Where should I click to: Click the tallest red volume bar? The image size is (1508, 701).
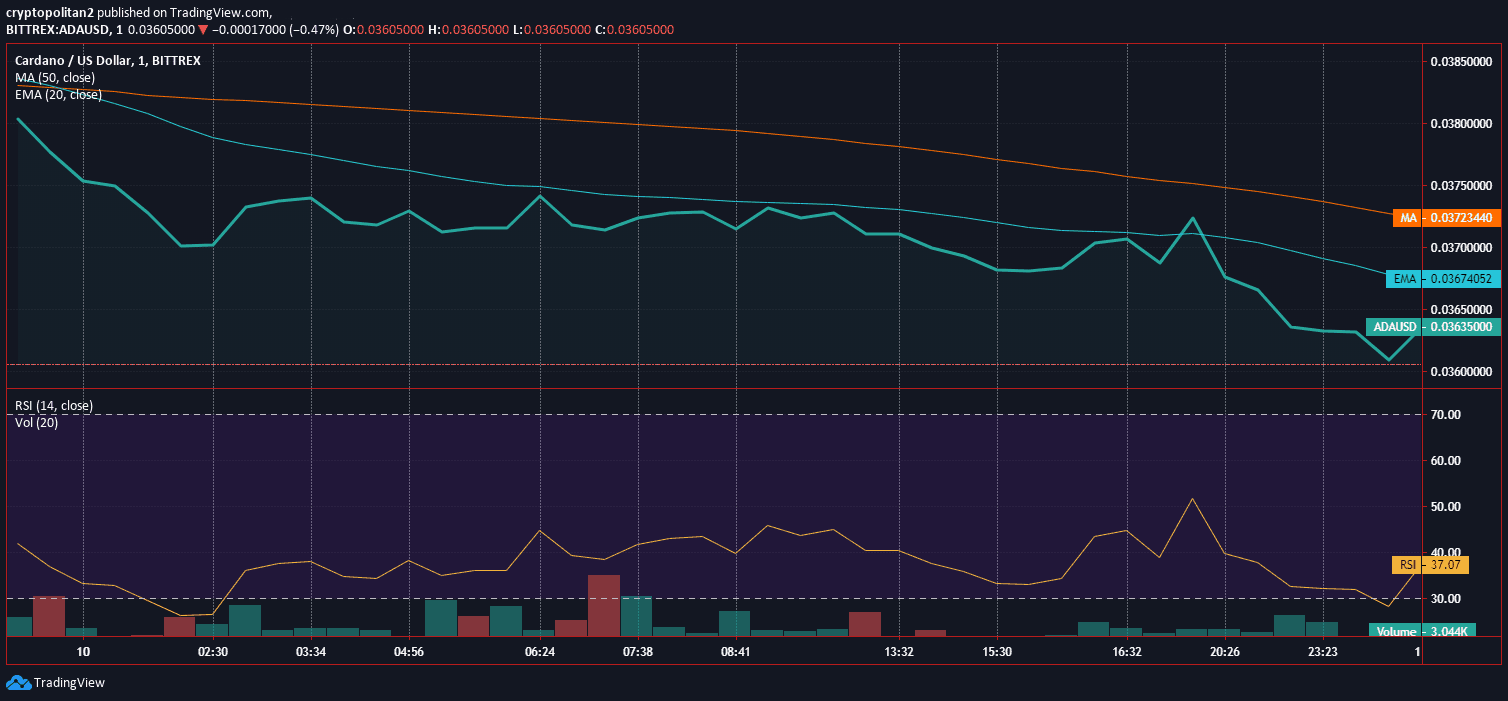click(x=603, y=605)
